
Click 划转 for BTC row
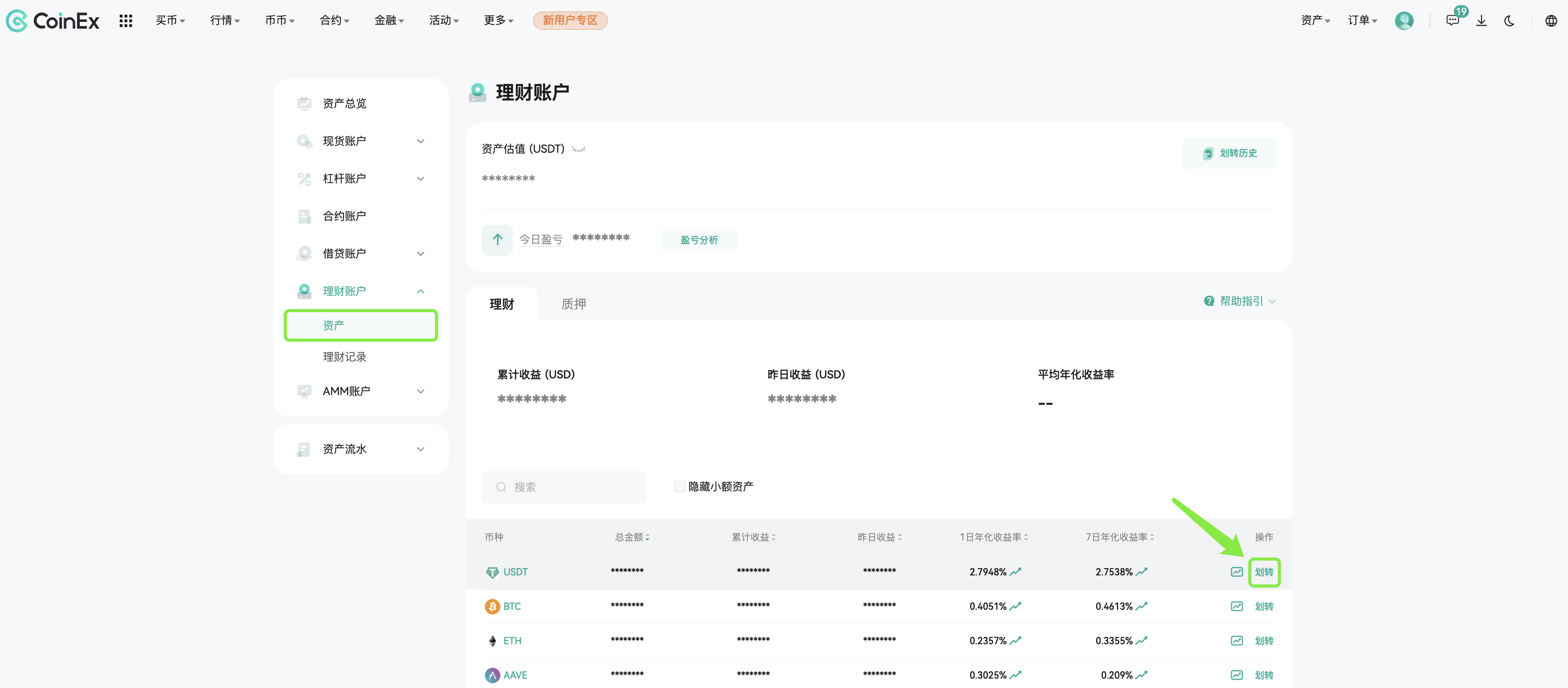pos(1264,606)
